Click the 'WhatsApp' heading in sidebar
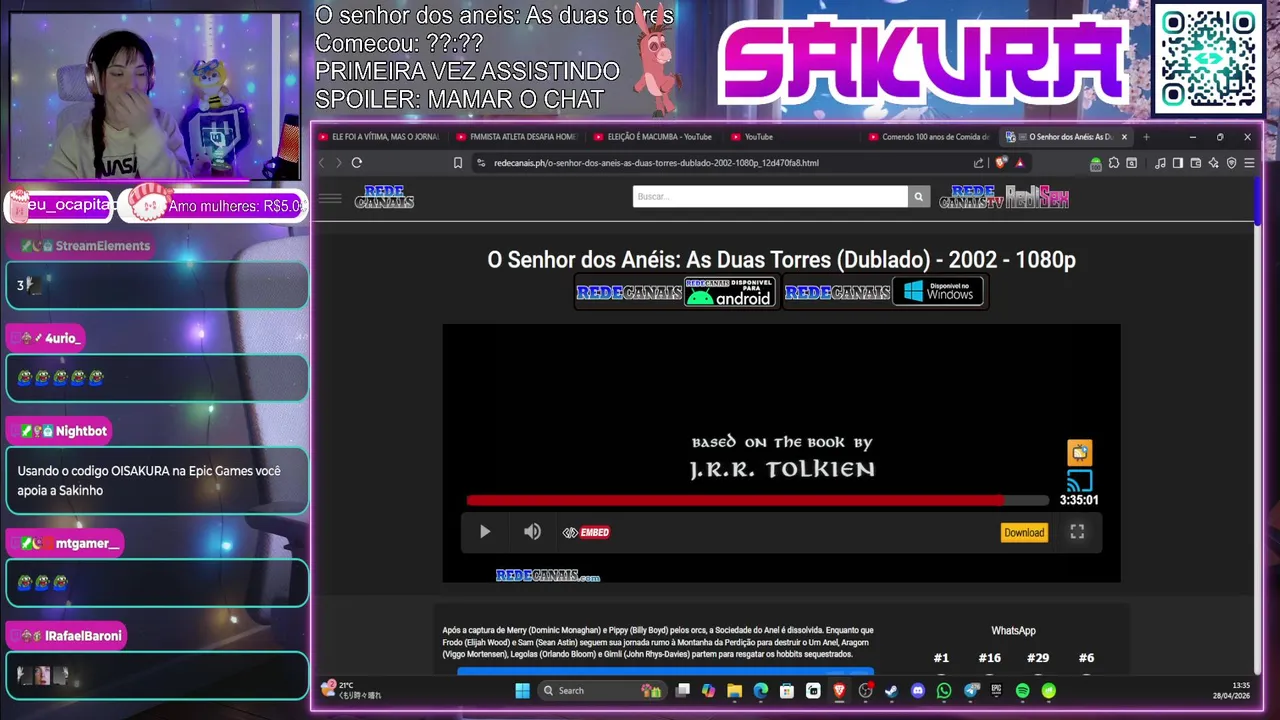Image resolution: width=1280 pixels, height=720 pixels. tap(1013, 631)
